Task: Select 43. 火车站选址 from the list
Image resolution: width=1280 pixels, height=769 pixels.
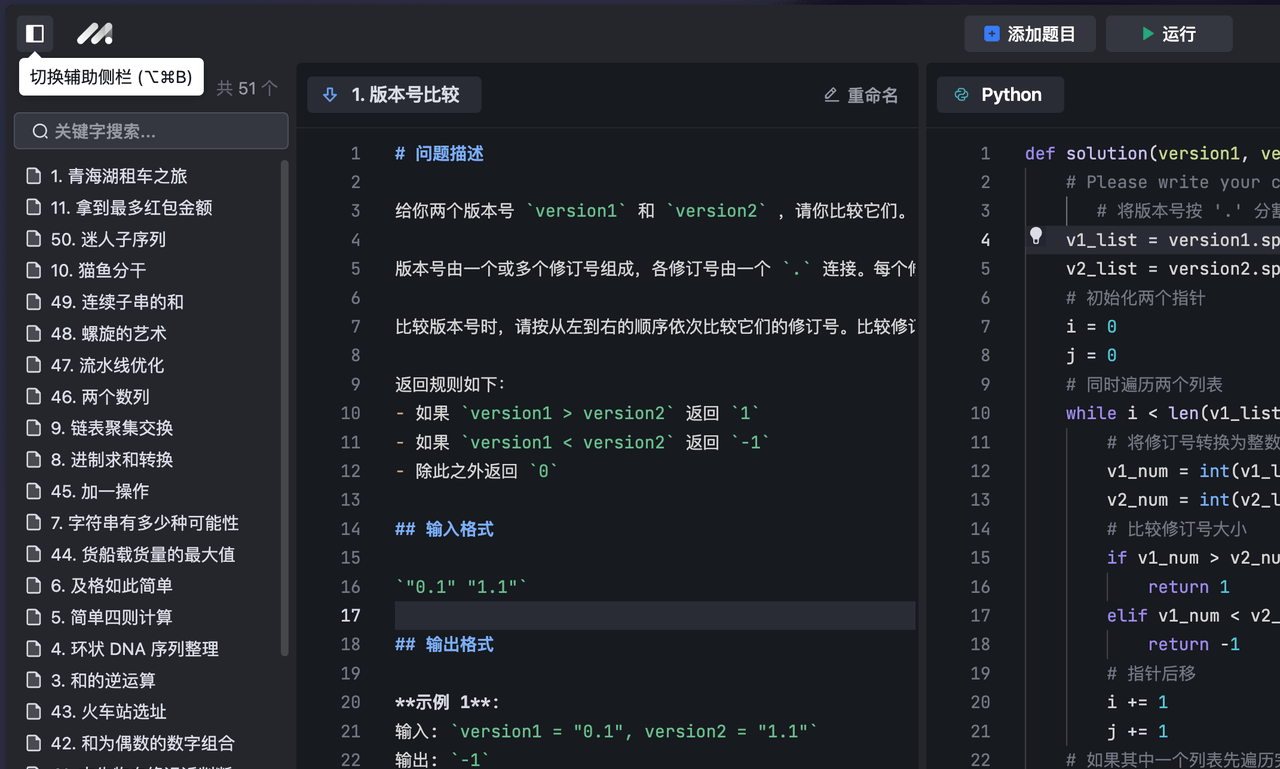Action: pyautogui.click(x=108, y=712)
